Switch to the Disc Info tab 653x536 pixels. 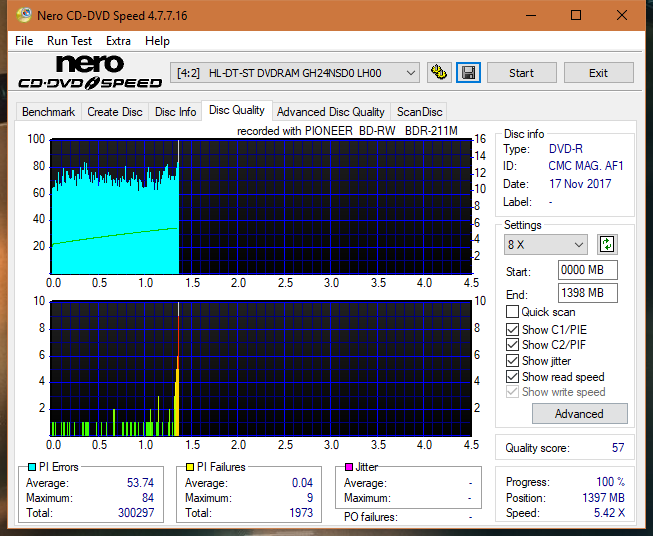(x=175, y=112)
